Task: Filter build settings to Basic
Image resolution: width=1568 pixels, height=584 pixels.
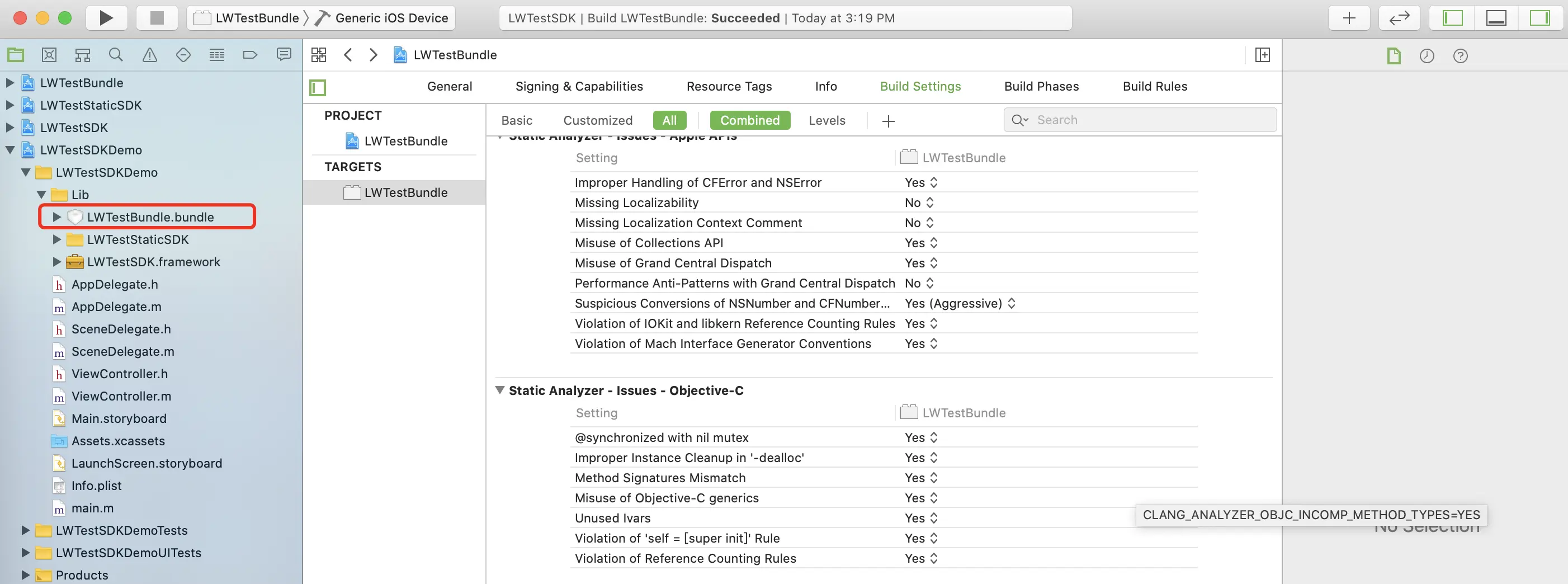Action: pyautogui.click(x=517, y=121)
